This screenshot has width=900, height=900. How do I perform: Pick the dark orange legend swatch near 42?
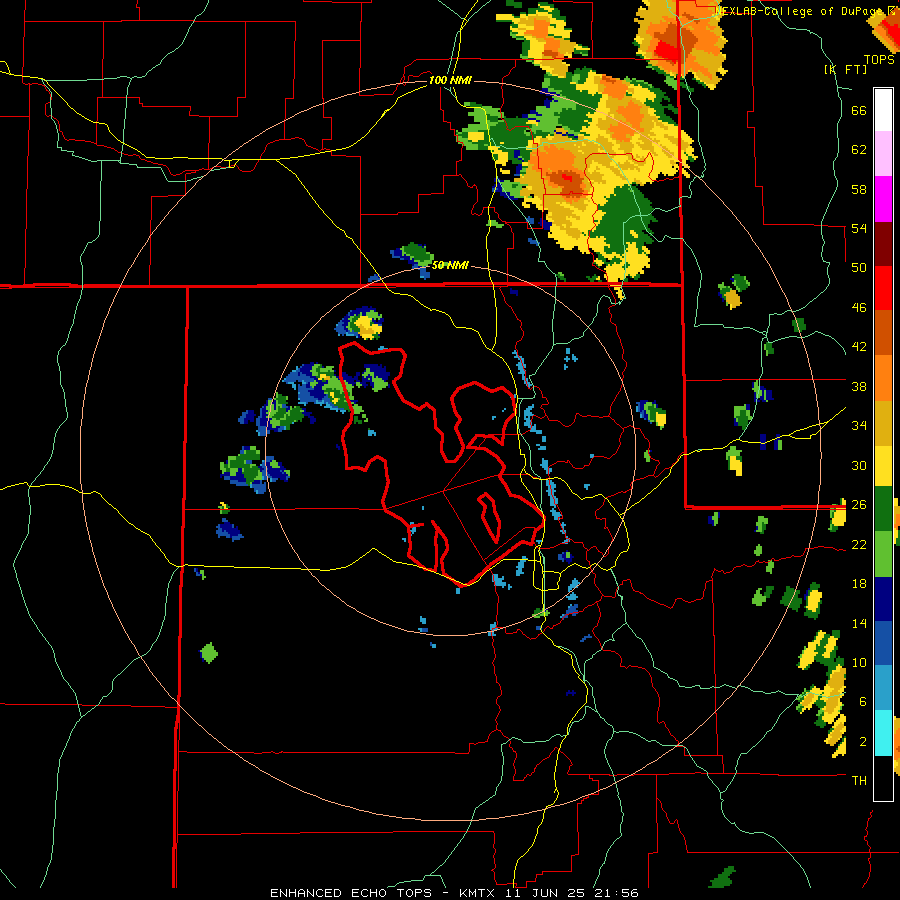click(x=883, y=333)
